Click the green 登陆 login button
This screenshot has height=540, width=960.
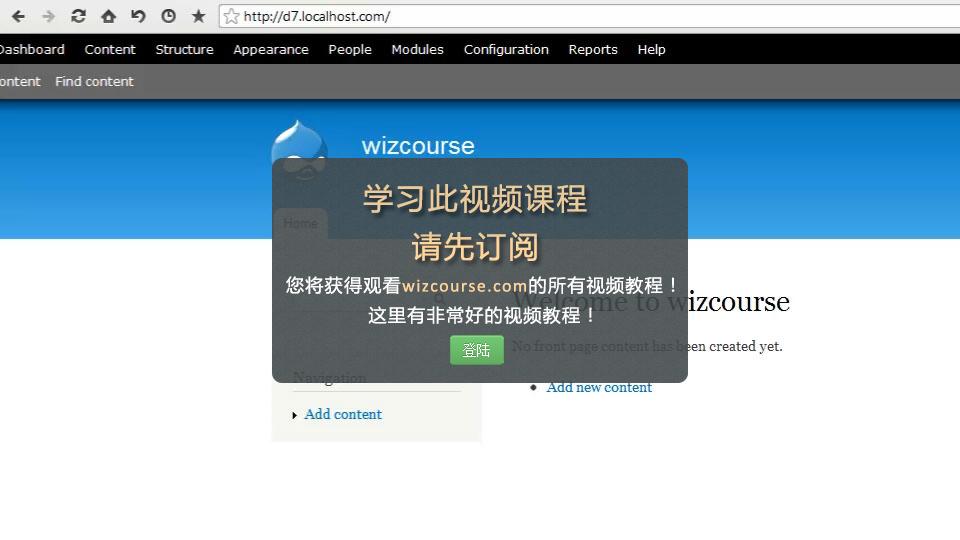click(477, 350)
